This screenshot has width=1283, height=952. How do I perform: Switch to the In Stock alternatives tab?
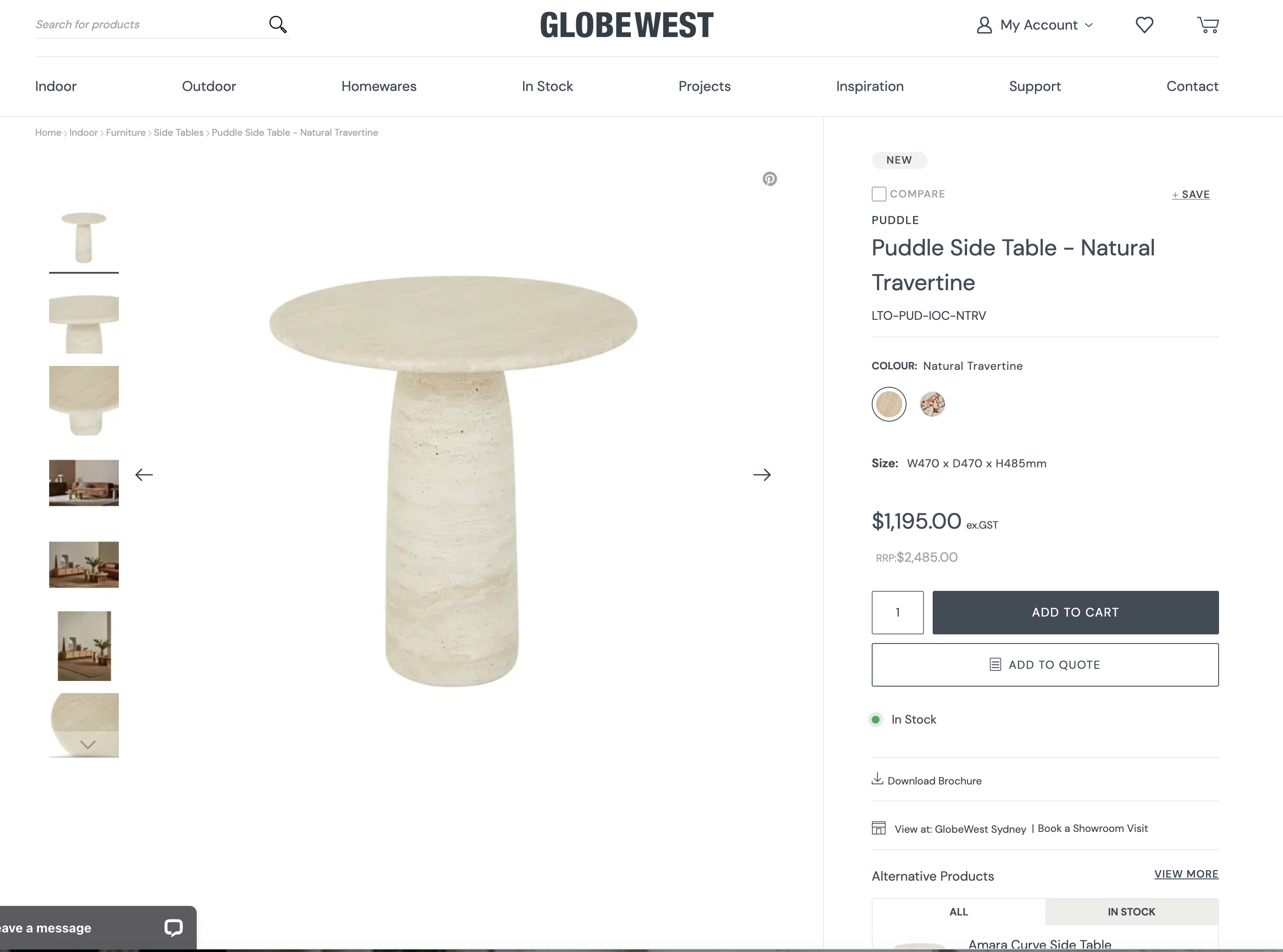click(1131, 912)
